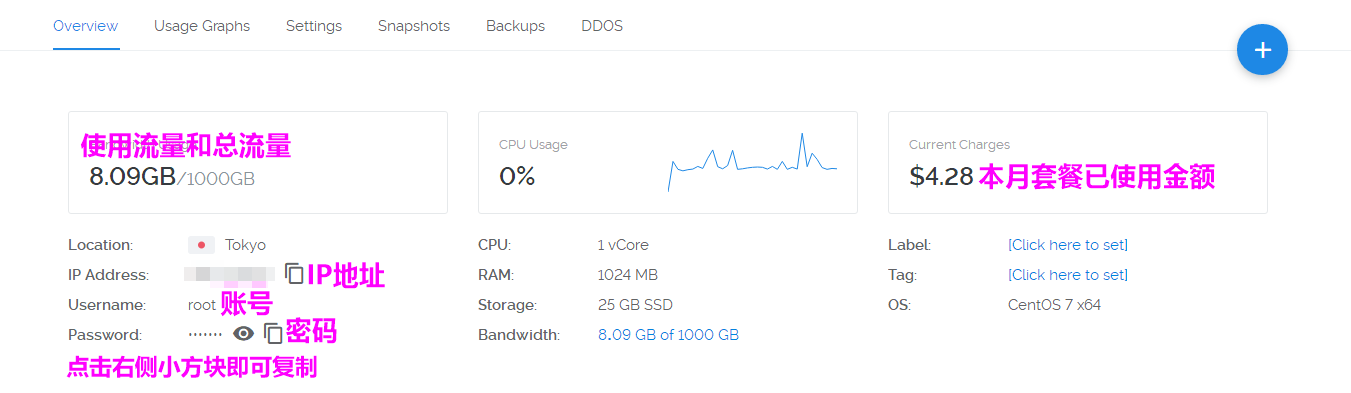Click the CPU Usage 0% value
1351x393 pixels.
[x=517, y=177]
